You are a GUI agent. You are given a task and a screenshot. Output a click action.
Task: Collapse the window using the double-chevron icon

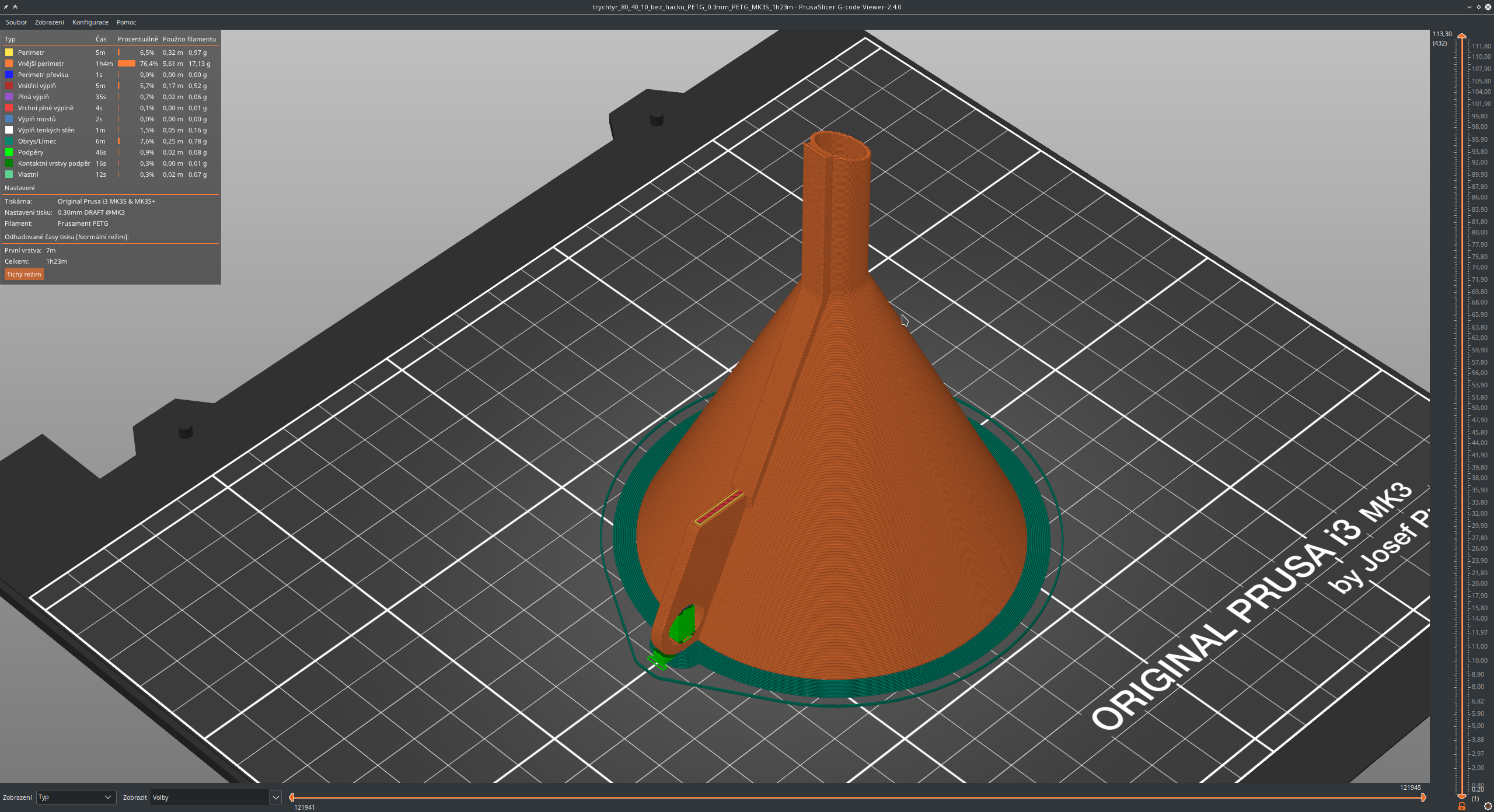(15, 6)
